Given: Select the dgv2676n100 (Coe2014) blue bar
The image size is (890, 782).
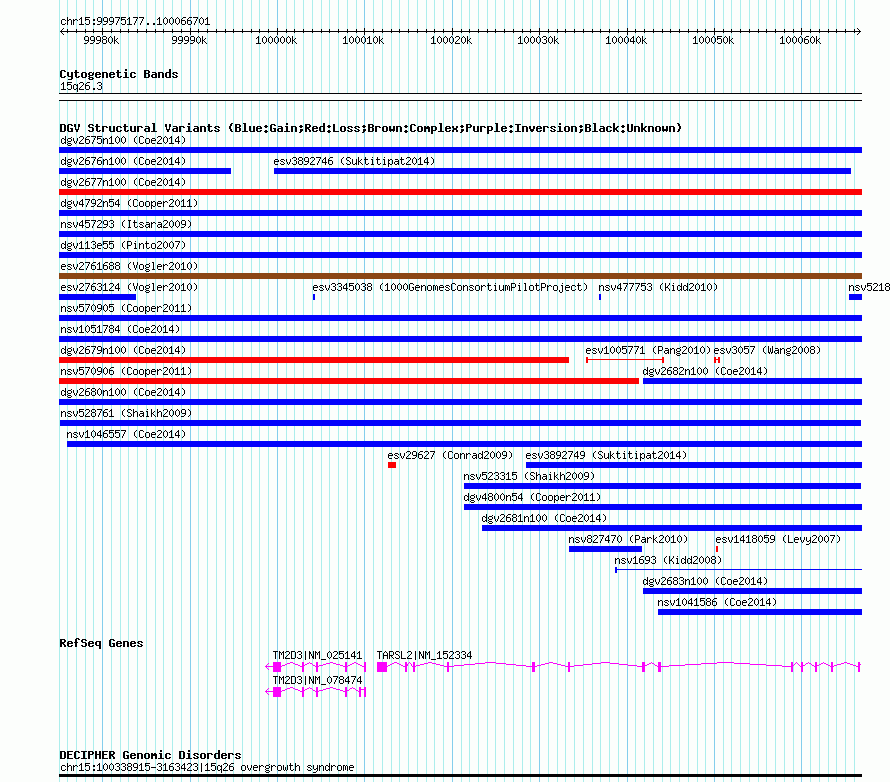Looking at the screenshot, I should 145,171.
